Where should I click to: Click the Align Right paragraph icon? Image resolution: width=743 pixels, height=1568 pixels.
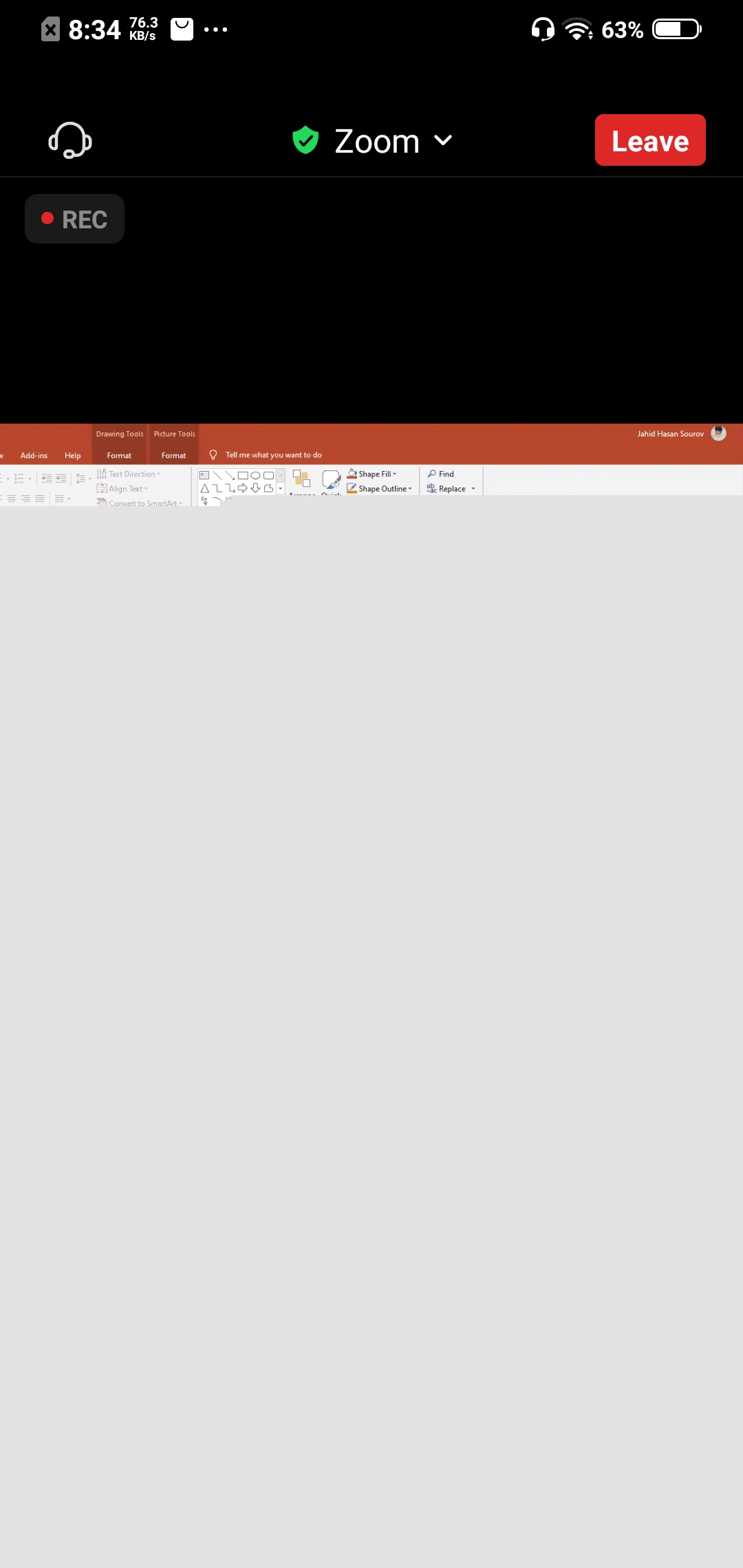tap(25, 499)
